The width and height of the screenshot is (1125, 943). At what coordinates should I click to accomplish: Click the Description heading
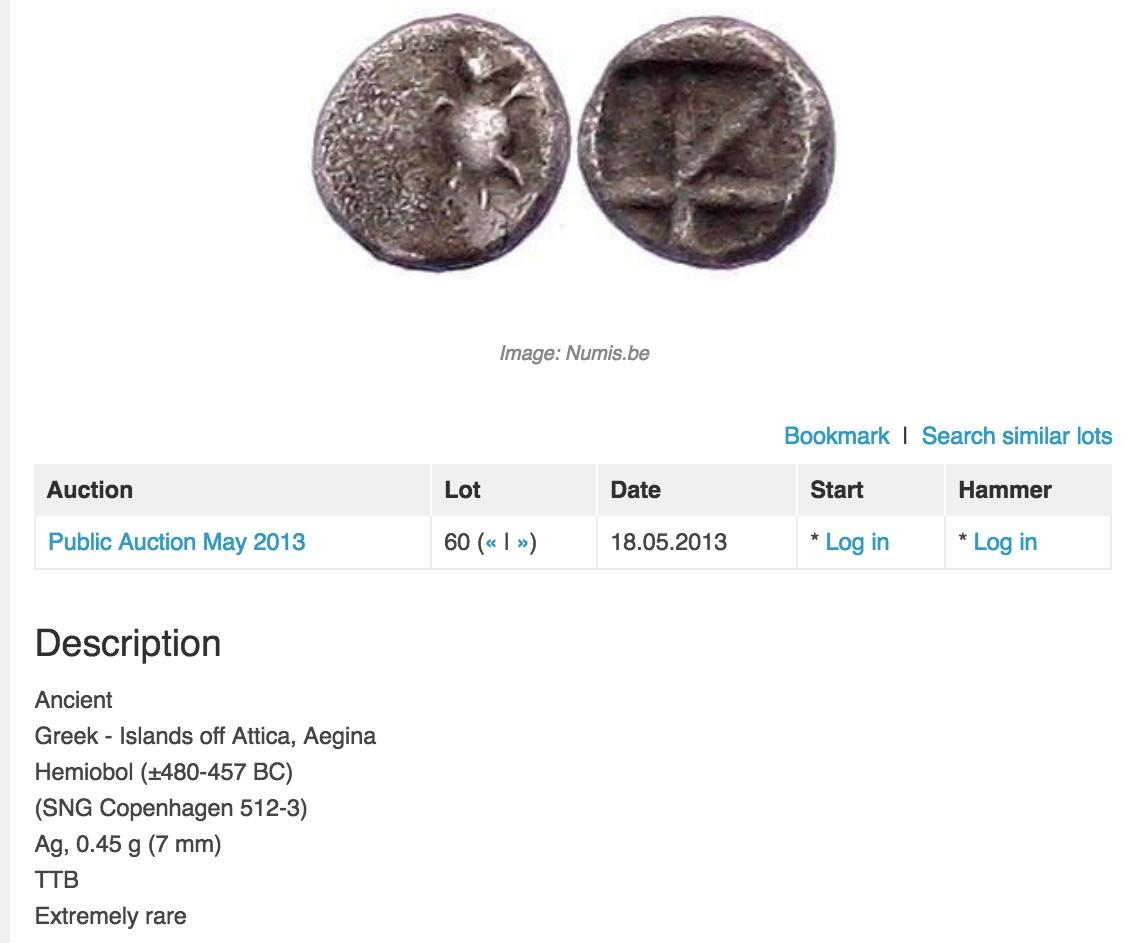[128, 643]
